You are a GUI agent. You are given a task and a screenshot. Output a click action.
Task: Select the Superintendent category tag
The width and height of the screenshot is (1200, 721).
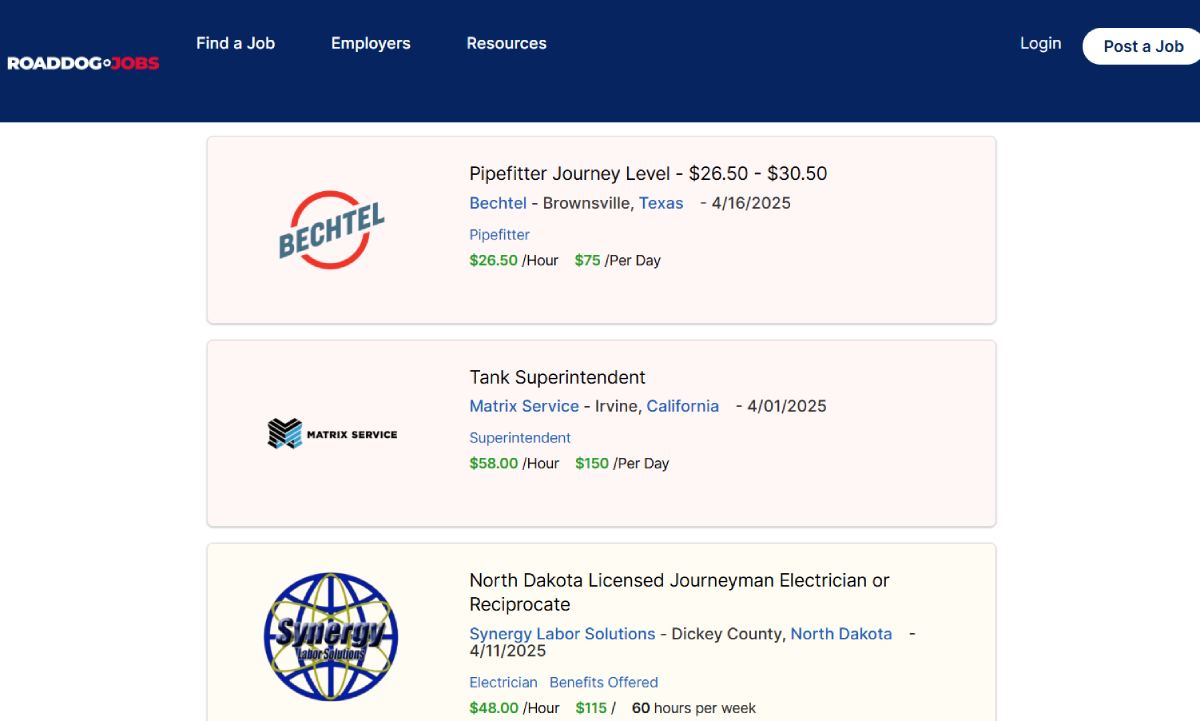point(520,438)
